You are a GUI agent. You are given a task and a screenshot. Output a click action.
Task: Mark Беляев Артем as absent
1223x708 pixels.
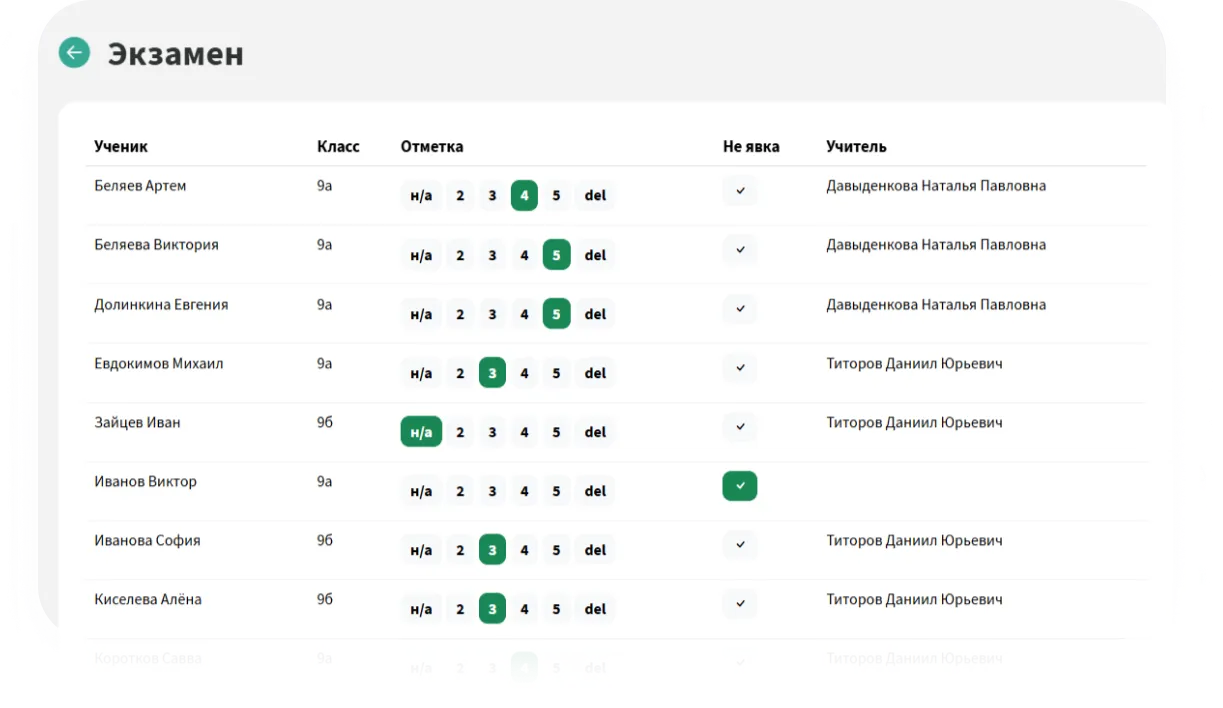740,191
